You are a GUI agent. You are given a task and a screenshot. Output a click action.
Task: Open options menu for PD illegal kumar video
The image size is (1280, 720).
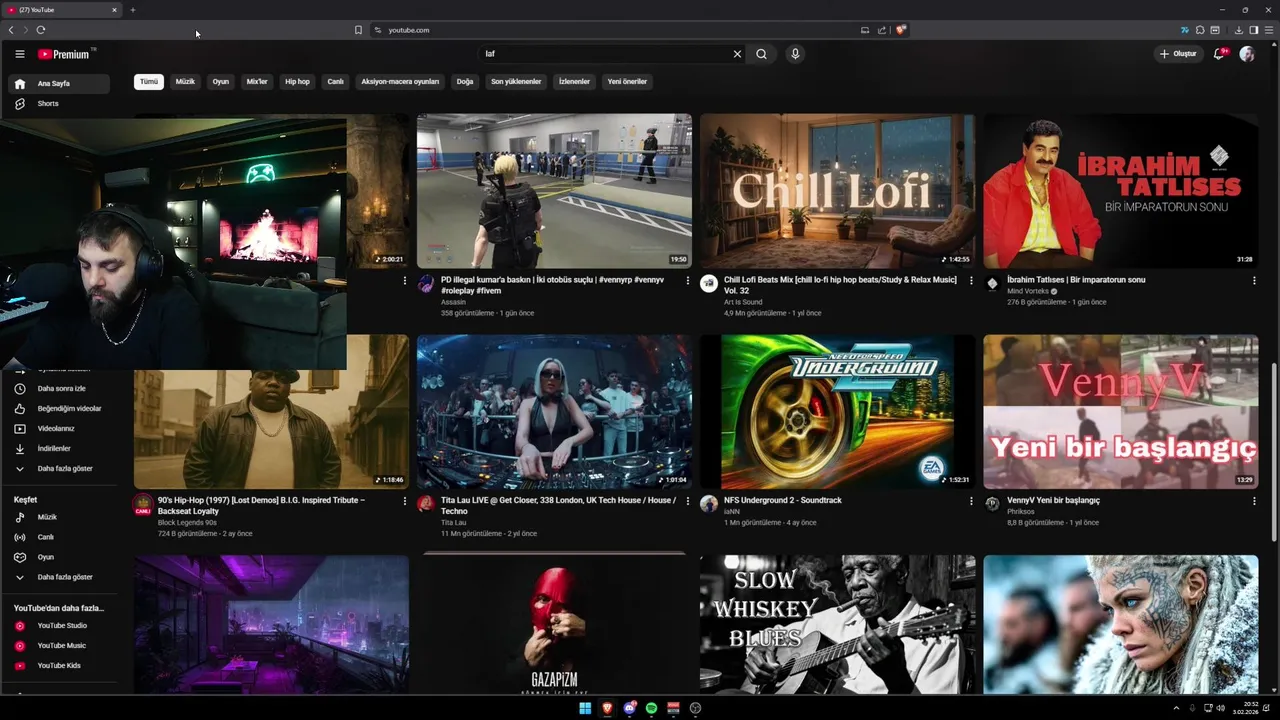(688, 281)
